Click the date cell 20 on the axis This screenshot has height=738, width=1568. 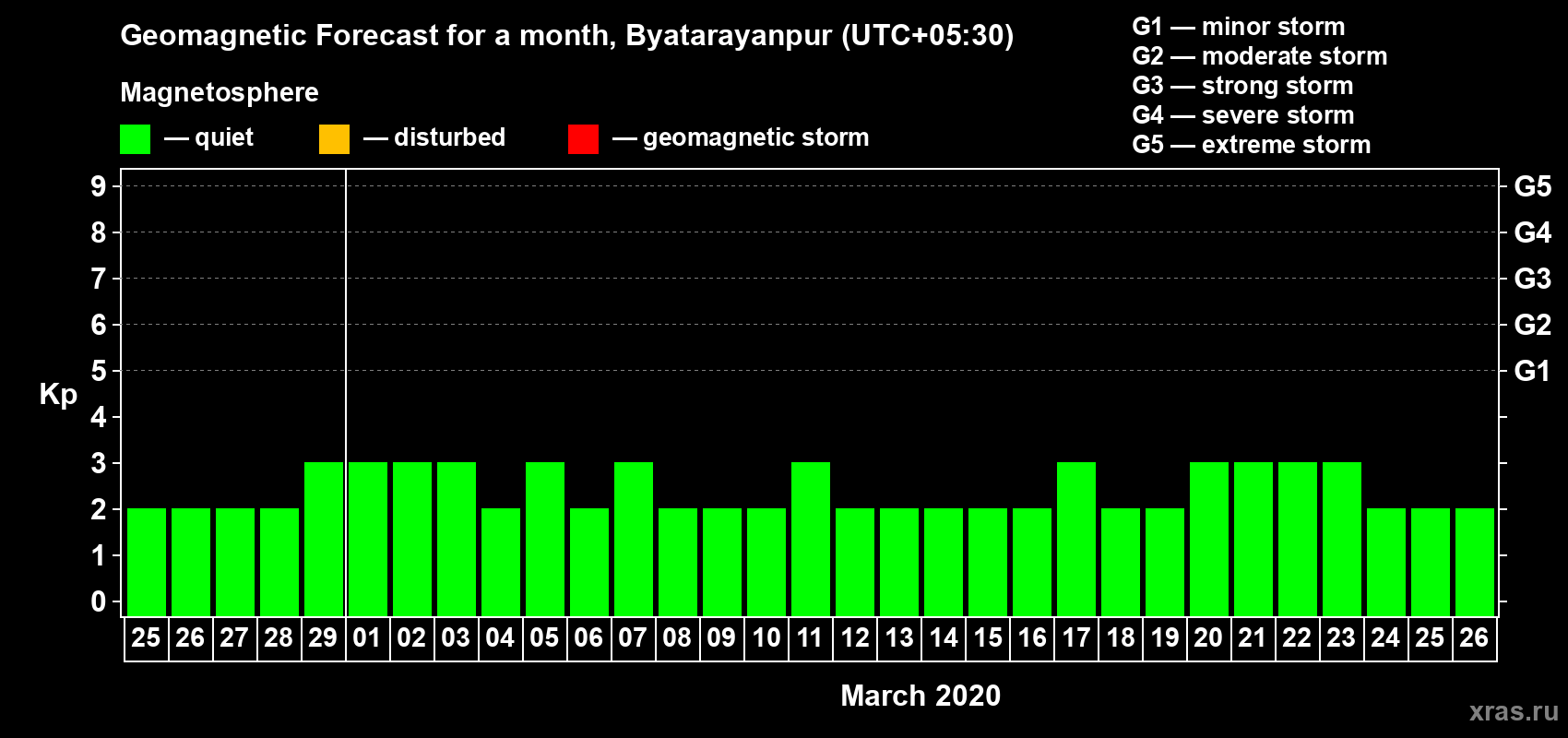click(1208, 638)
